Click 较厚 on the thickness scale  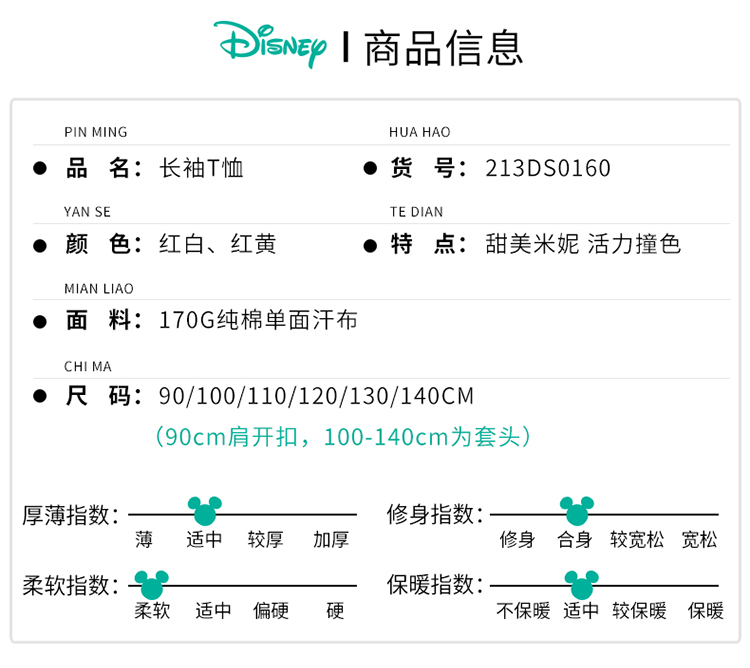click(265, 539)
